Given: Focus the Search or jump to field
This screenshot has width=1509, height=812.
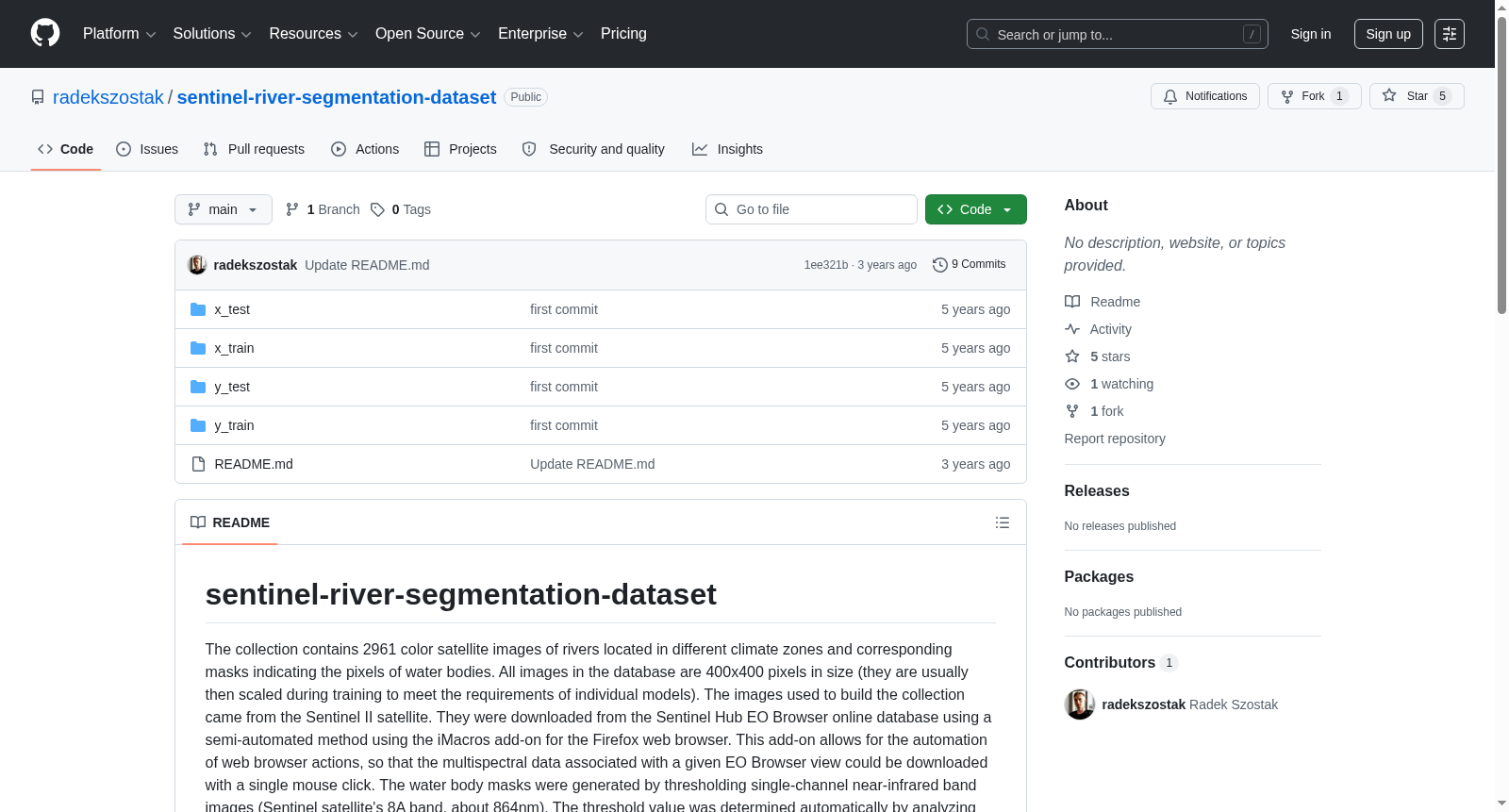Looking at the screenshot, I should coord(1118,34).
